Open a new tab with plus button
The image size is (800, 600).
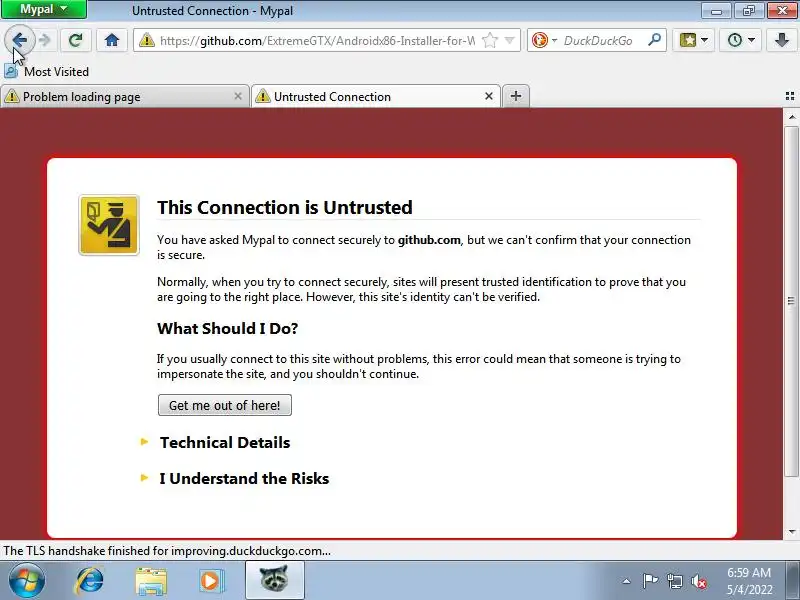tap(516, 96)
